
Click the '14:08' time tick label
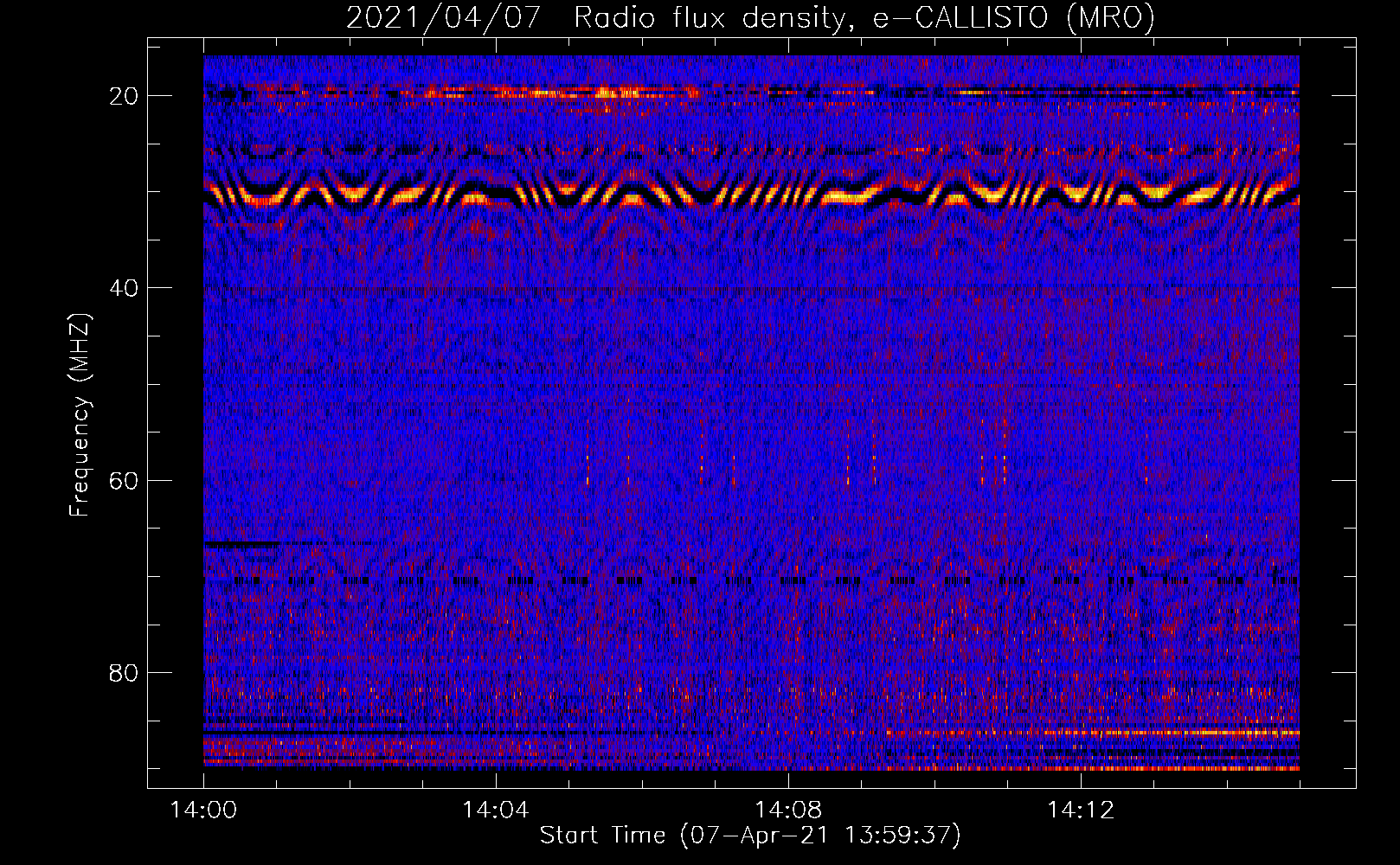click(788, 811)
